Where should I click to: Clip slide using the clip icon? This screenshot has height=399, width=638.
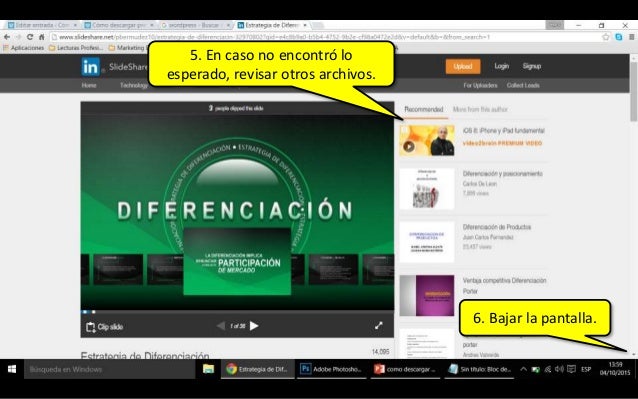104,327
